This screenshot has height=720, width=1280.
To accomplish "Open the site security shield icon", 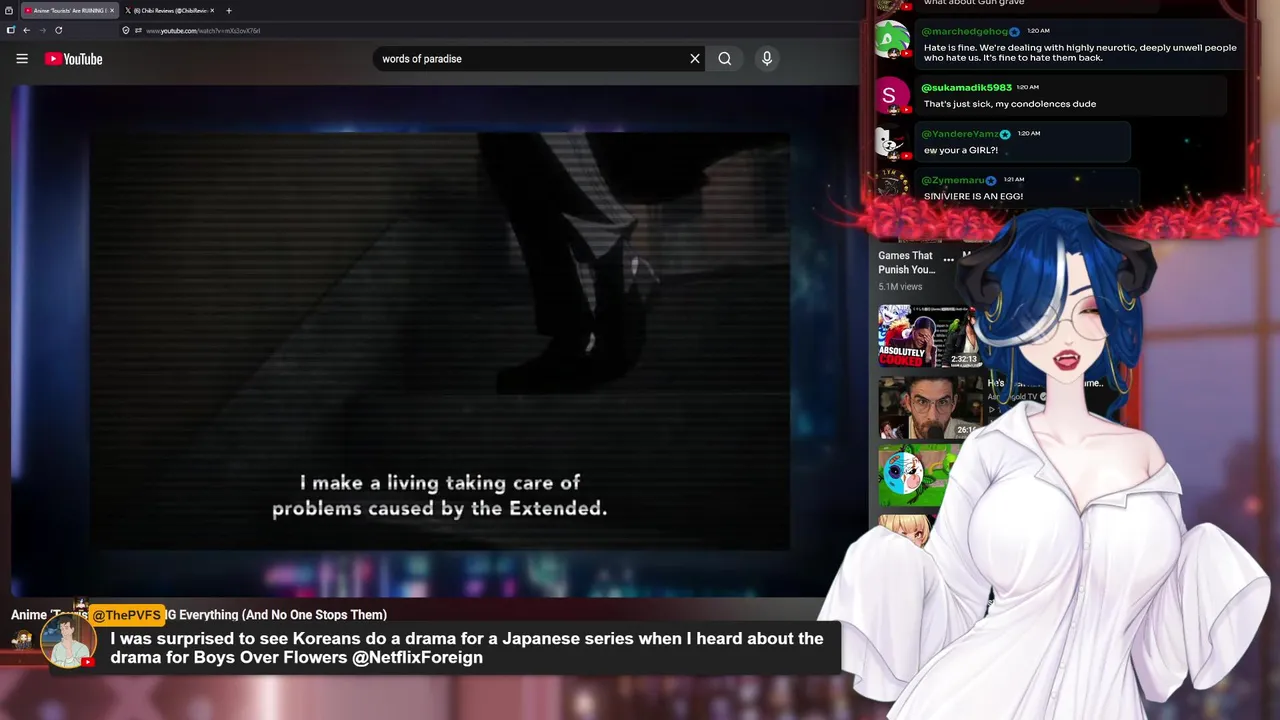I will coord(126,30).
